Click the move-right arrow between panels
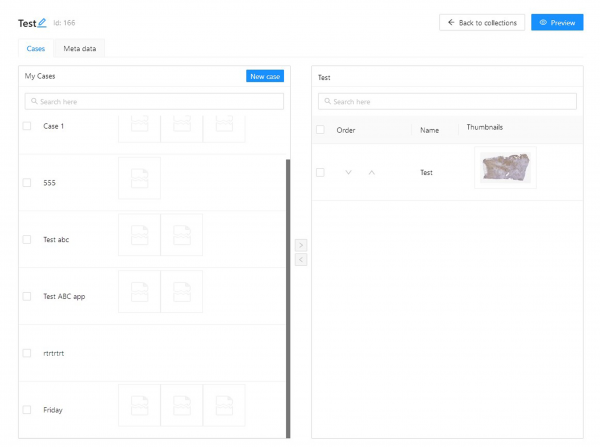This screenshot has width=600, height=447. [x=301, y=245]
